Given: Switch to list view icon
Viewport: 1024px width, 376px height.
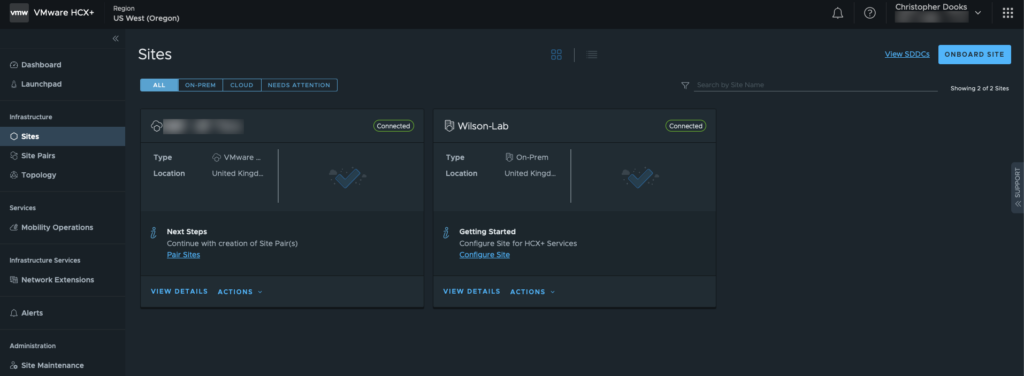Looking at the screenshot, I should click(x=592, y=55).
